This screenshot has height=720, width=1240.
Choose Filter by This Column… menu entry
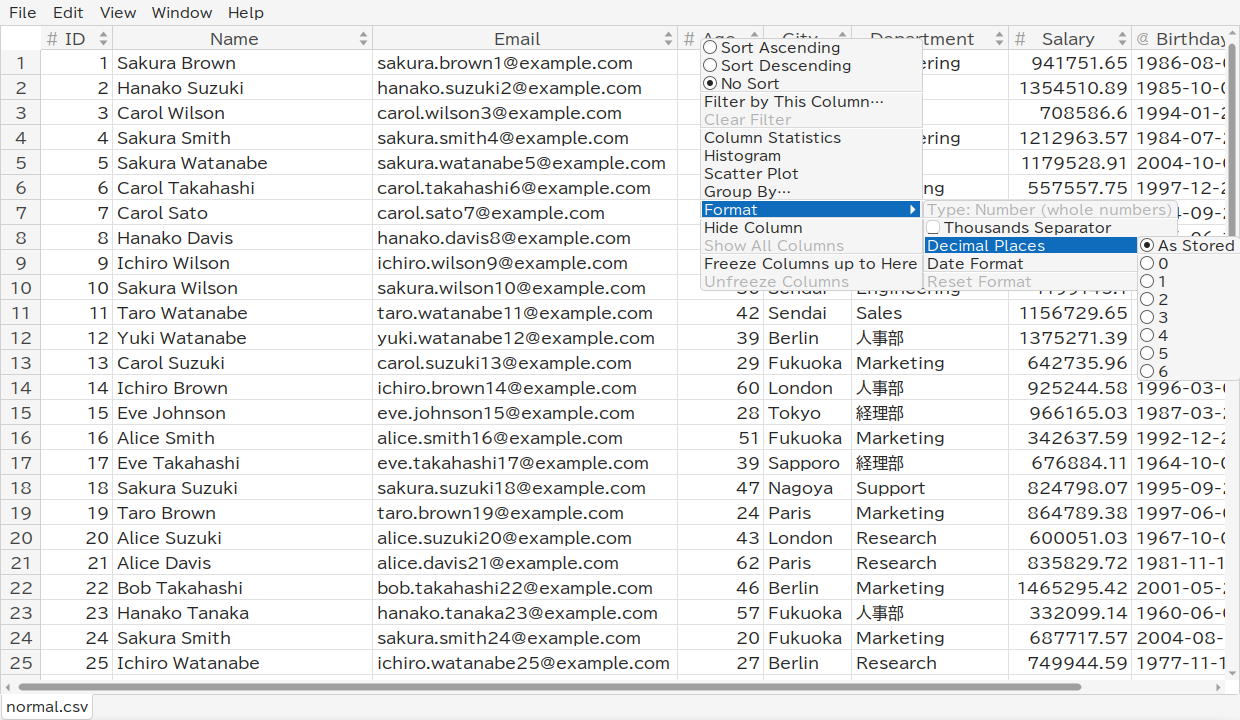(811, 102)
